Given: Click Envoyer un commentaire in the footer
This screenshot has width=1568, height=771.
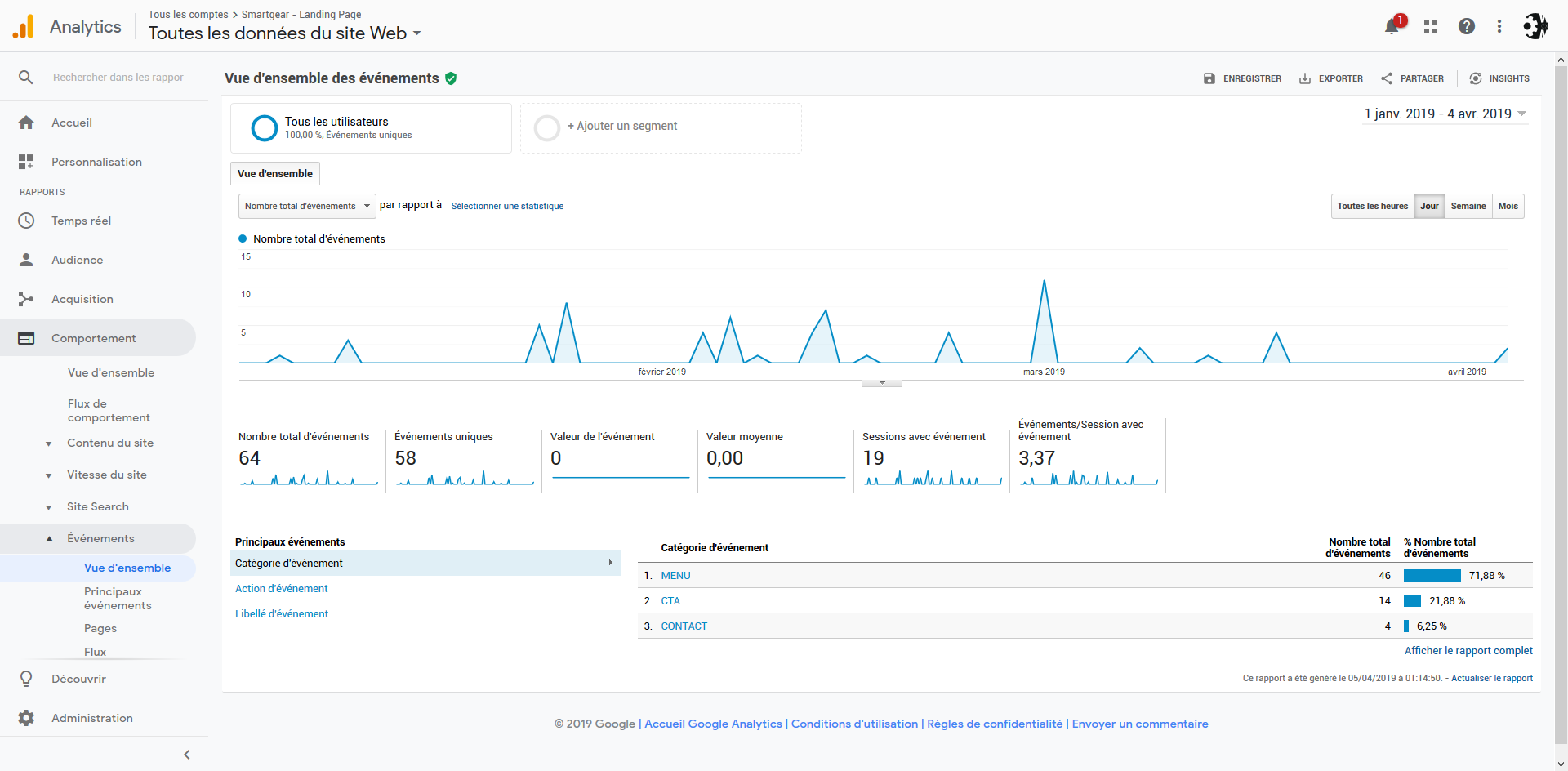Looking at the screenshot, I should [x=1140, y=724].
